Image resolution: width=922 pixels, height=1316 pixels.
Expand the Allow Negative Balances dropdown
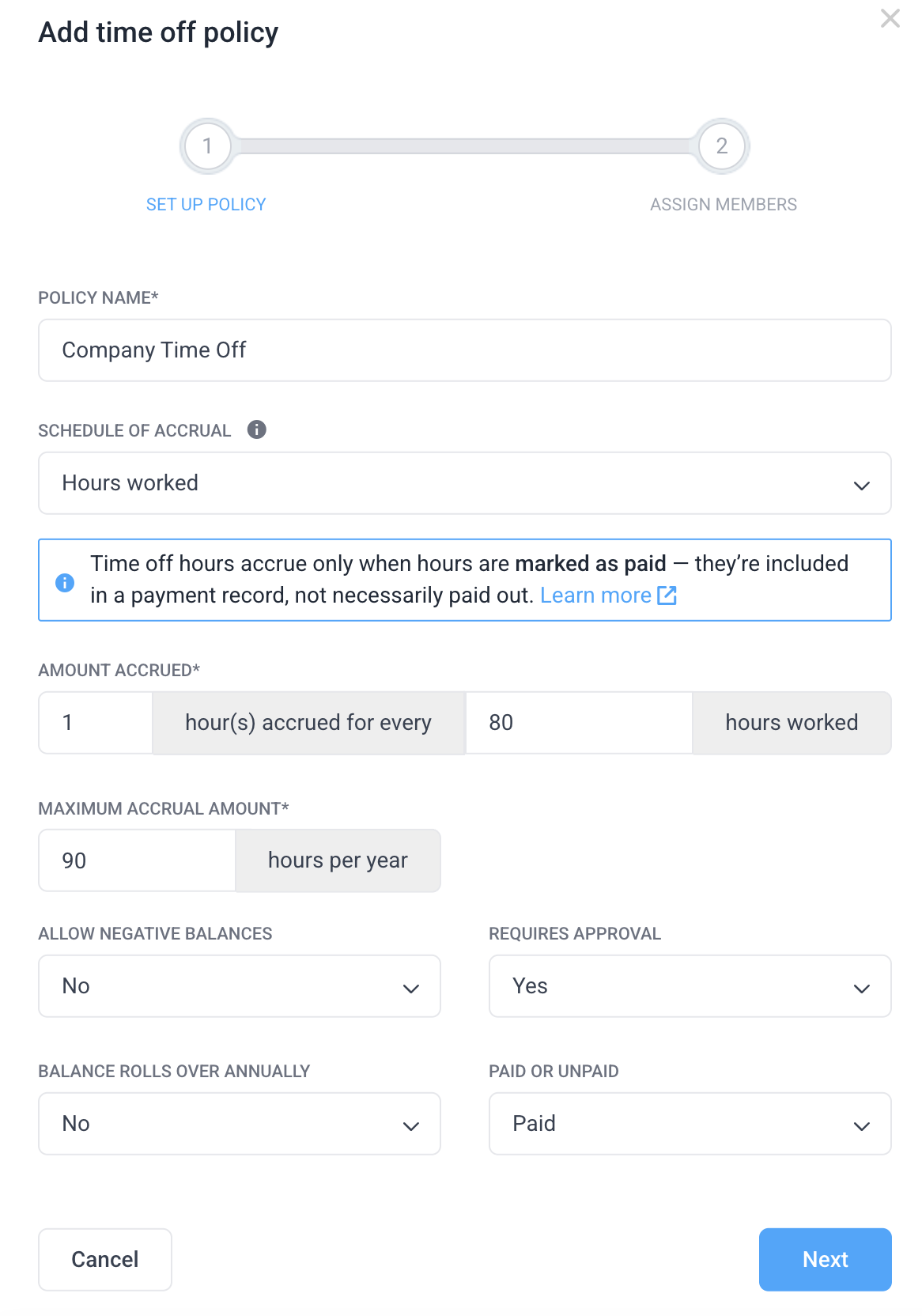pyautogui.click(x=239, y=986)
